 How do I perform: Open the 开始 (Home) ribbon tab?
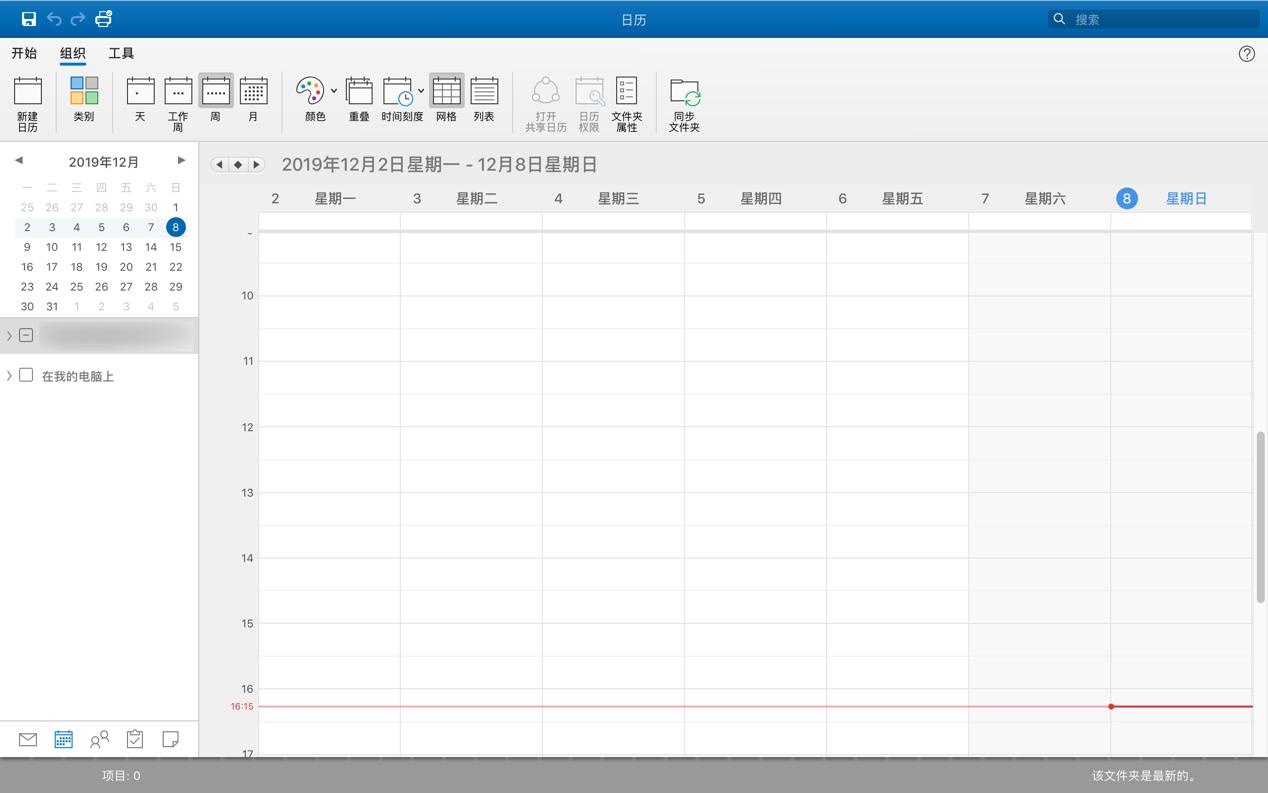(24, 53)
